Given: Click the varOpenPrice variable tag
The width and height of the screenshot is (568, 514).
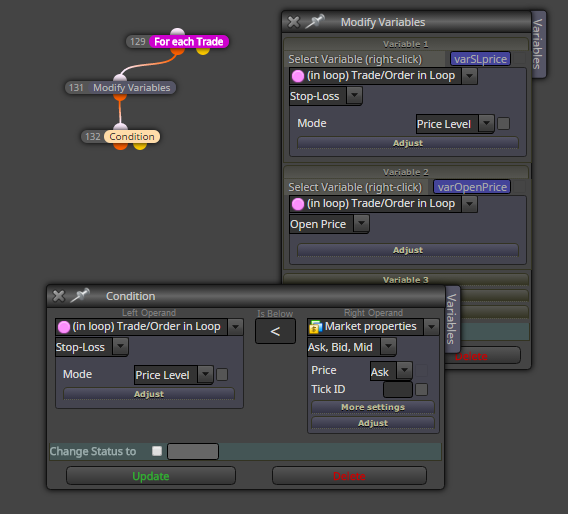Looking at the screenshot, I should click(x=472, y=187).
